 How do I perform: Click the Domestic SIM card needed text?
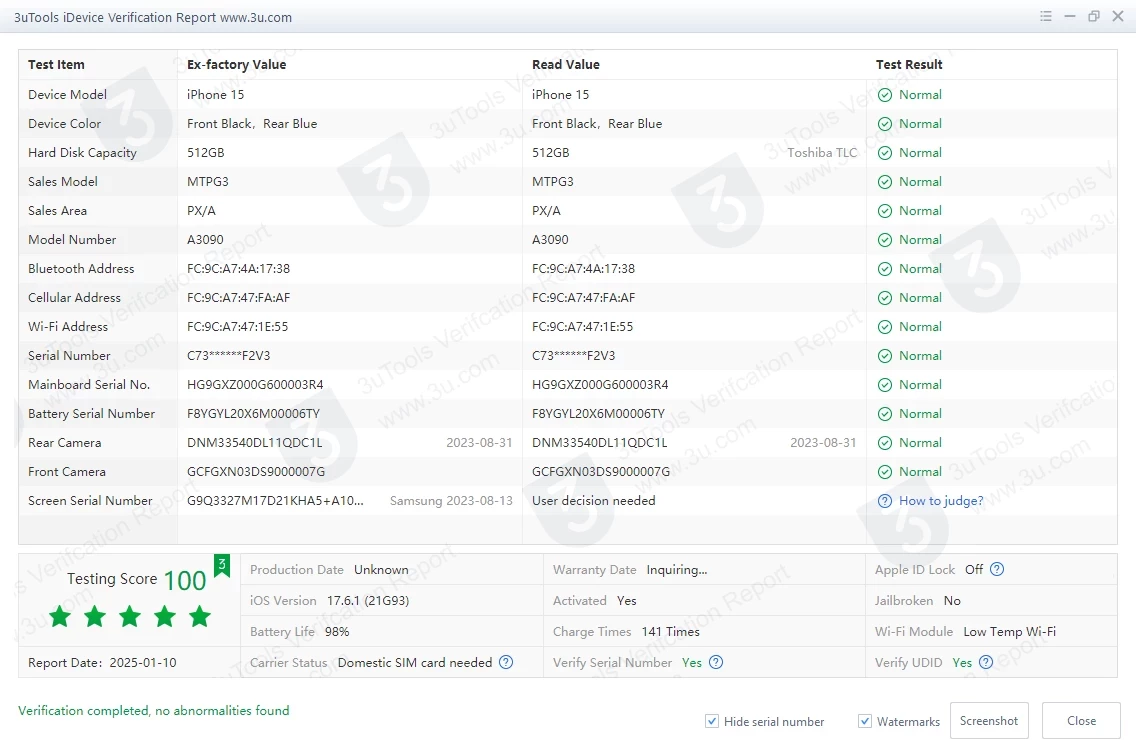point(415,662)
